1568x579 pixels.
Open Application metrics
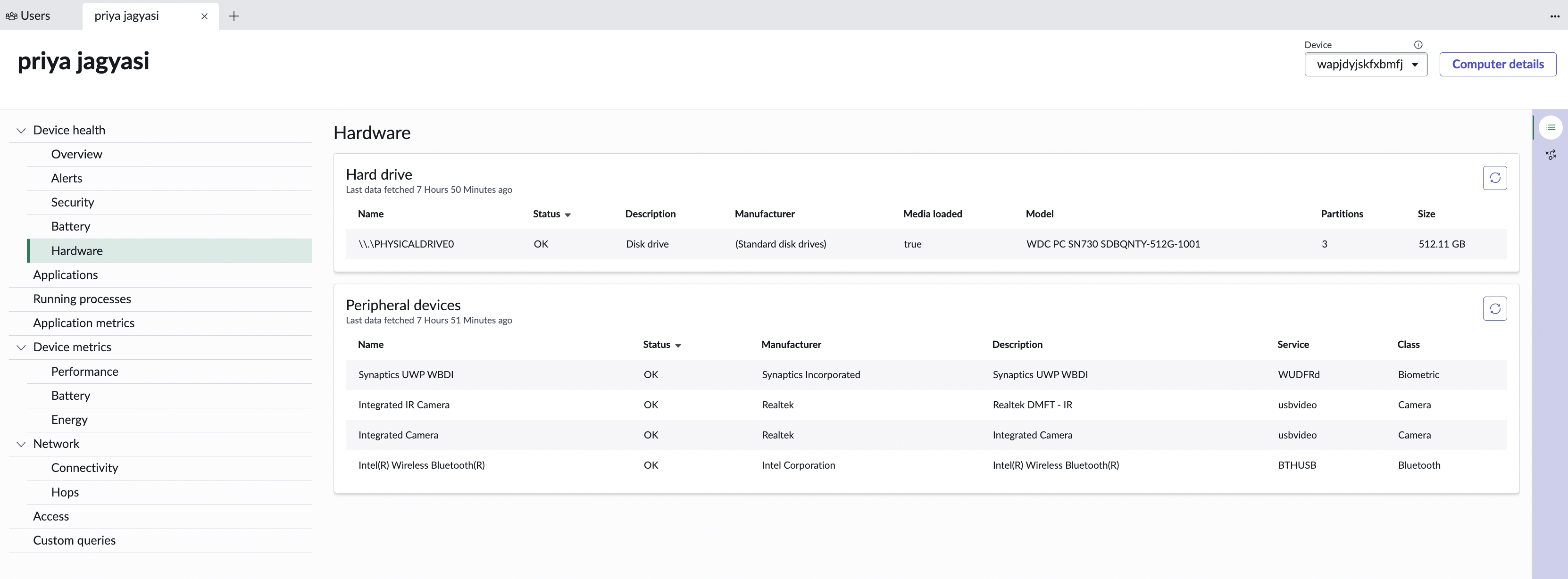(160, 323)
